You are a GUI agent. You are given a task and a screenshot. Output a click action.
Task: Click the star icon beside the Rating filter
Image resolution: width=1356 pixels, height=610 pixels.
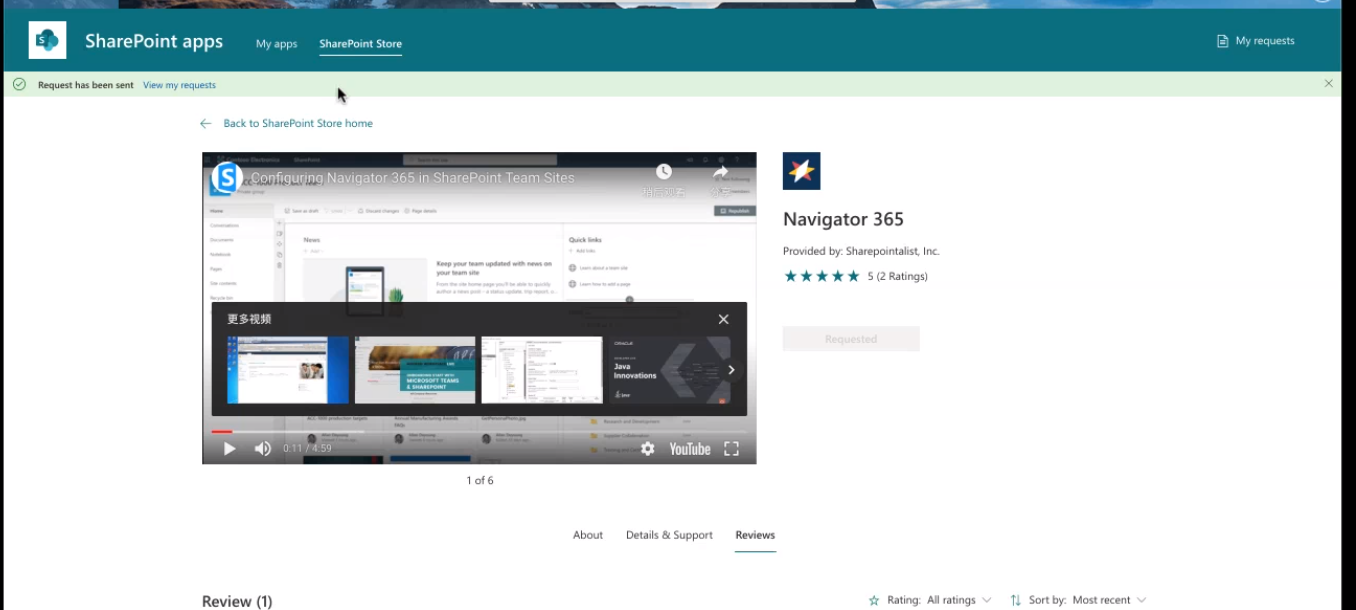pyautogui.click(x=872, y=599)
